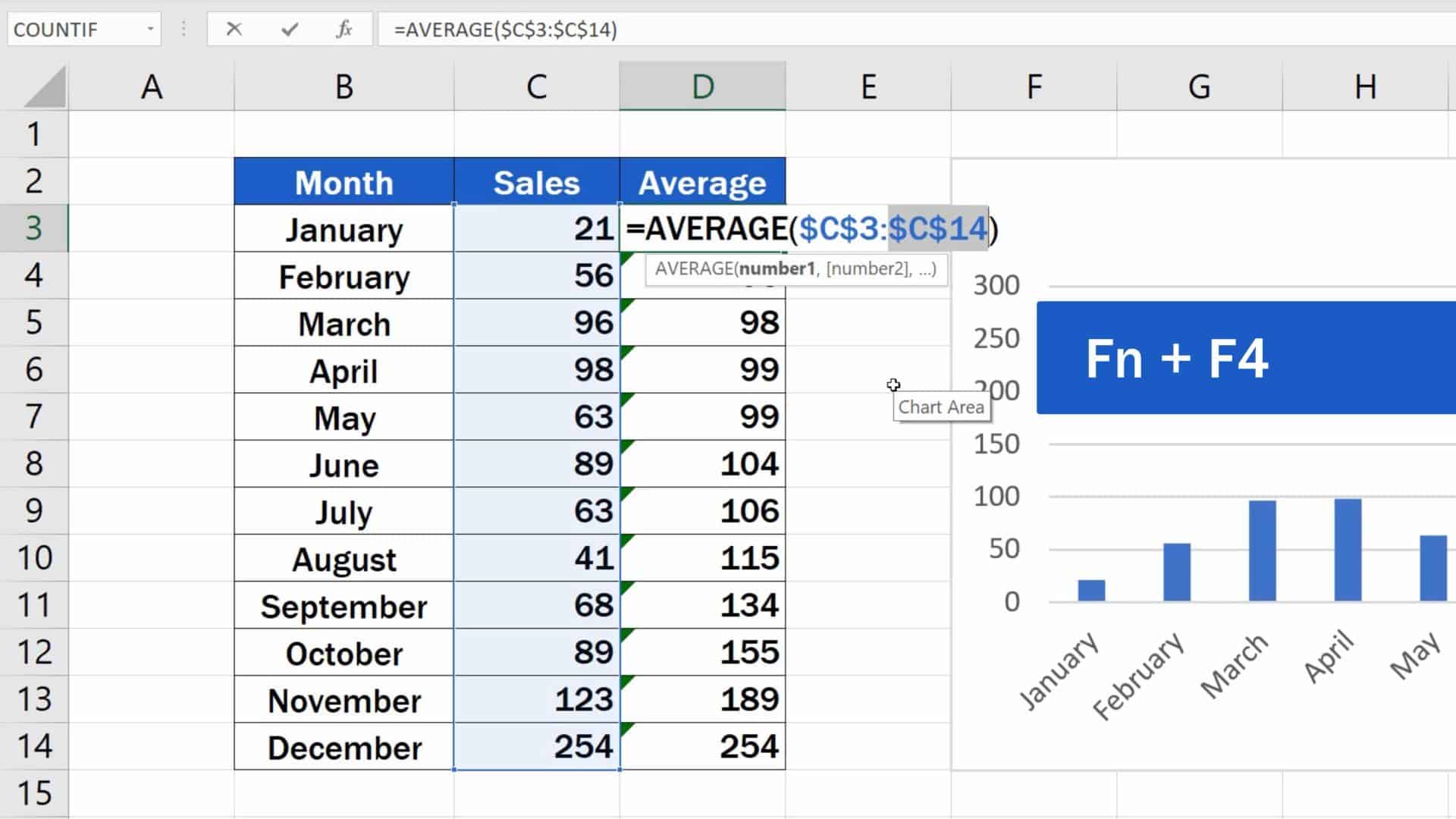The image size is (1456, 819).
Task: Click the May month cell in table
Action: 344,417
